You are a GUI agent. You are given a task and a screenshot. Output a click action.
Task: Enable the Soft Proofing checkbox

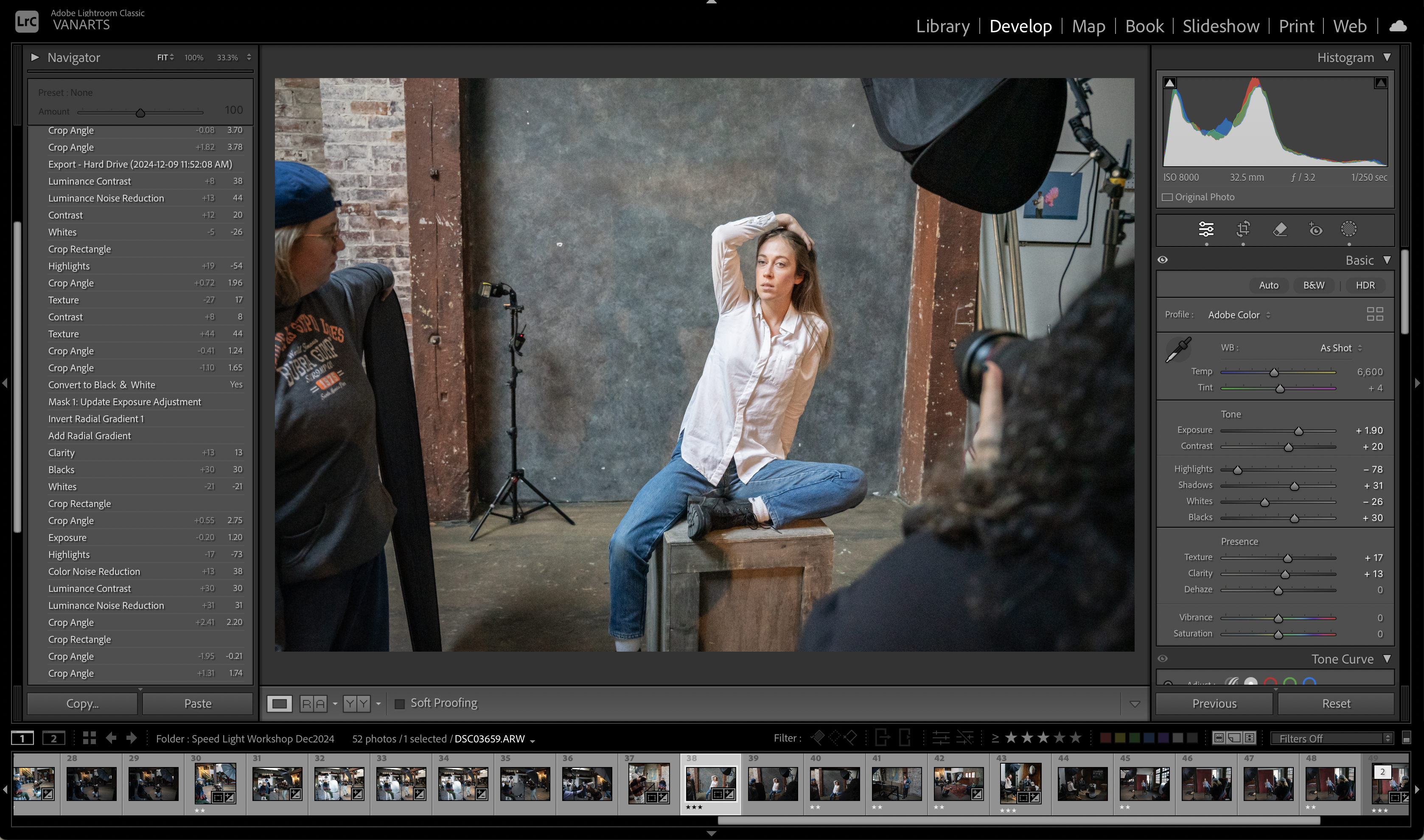(x=400, y=703)
